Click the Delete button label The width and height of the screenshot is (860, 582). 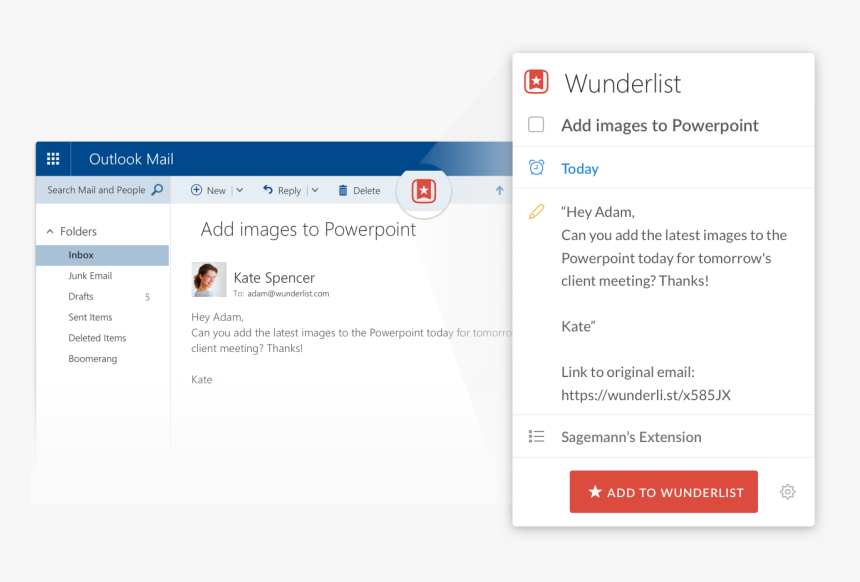[x=366, y=190]
